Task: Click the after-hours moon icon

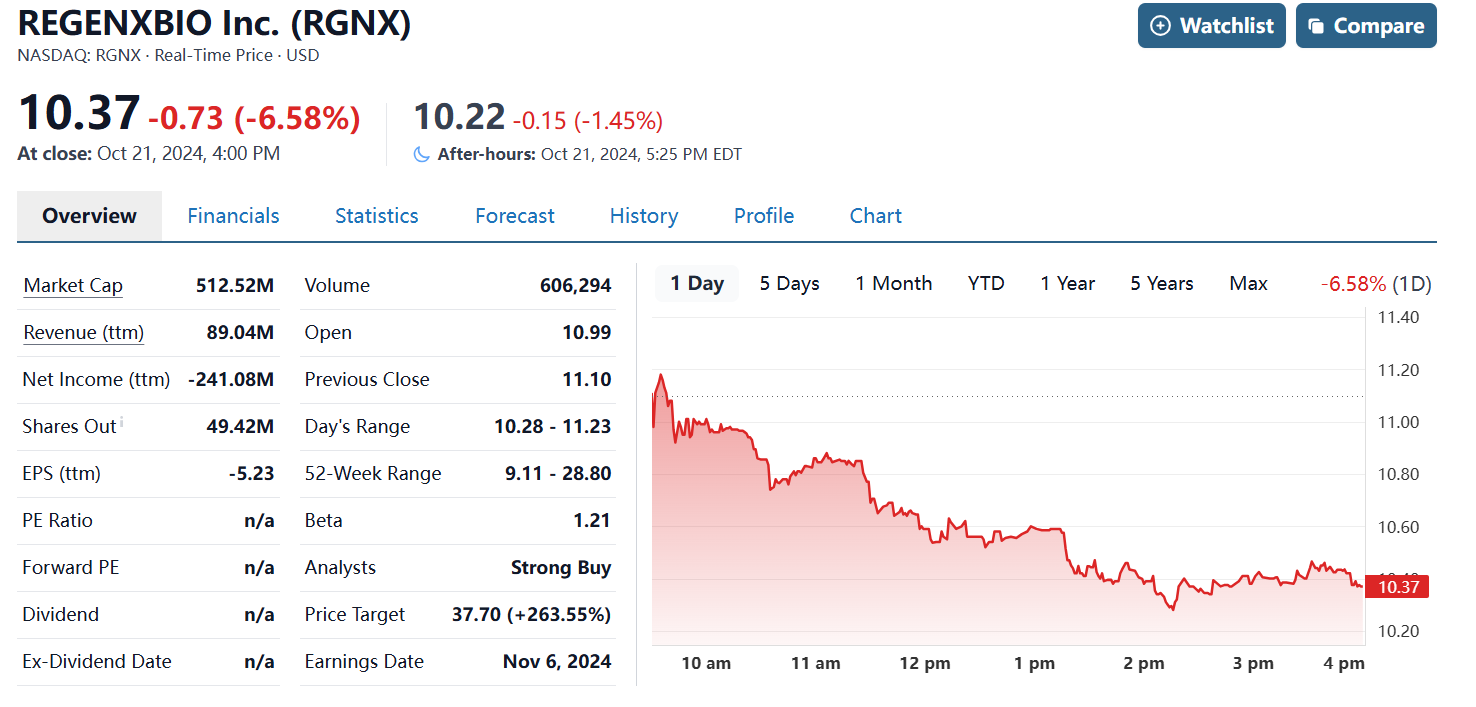Action: point(421,154)
